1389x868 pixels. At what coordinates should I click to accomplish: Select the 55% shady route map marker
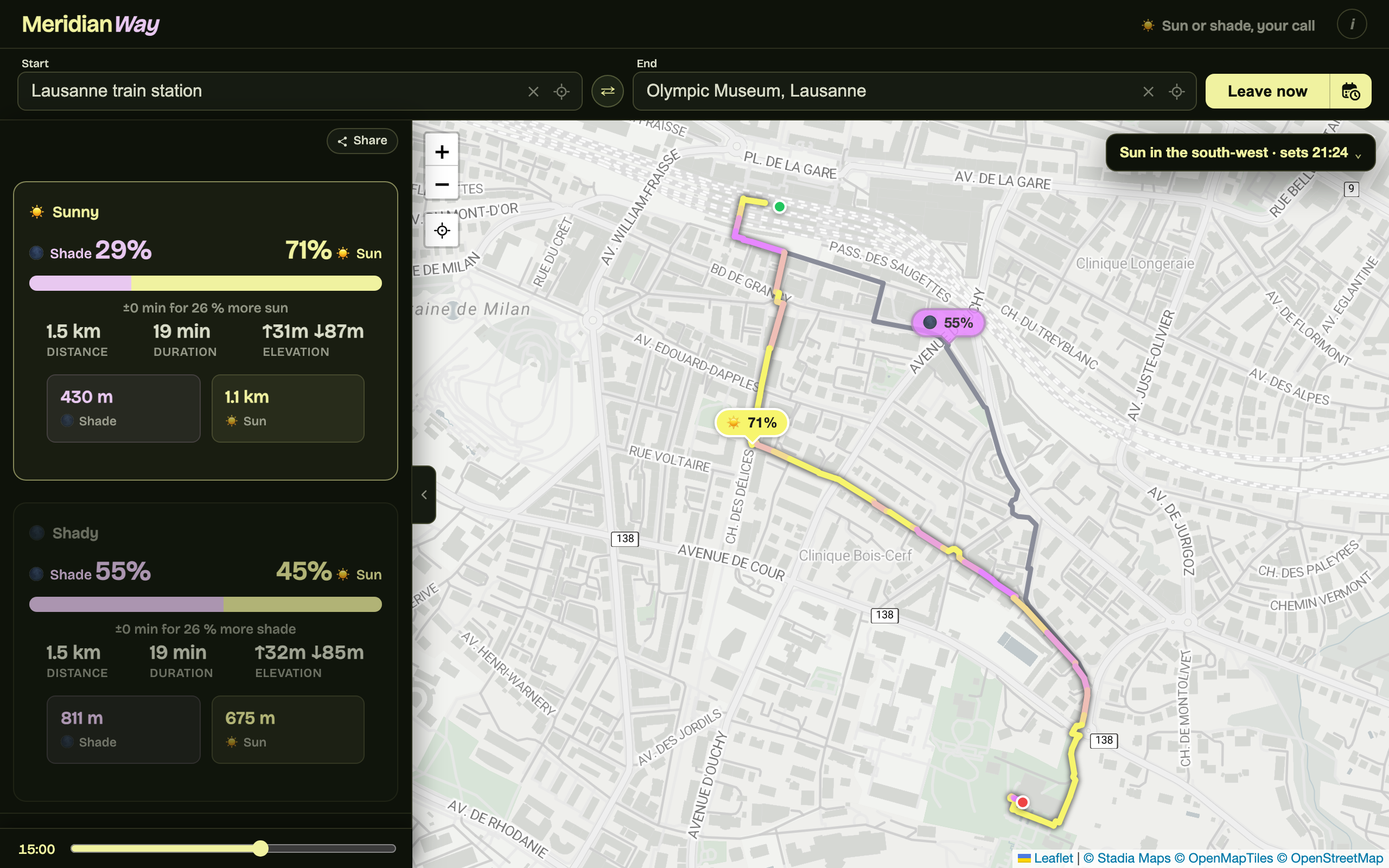pos(950,323)
